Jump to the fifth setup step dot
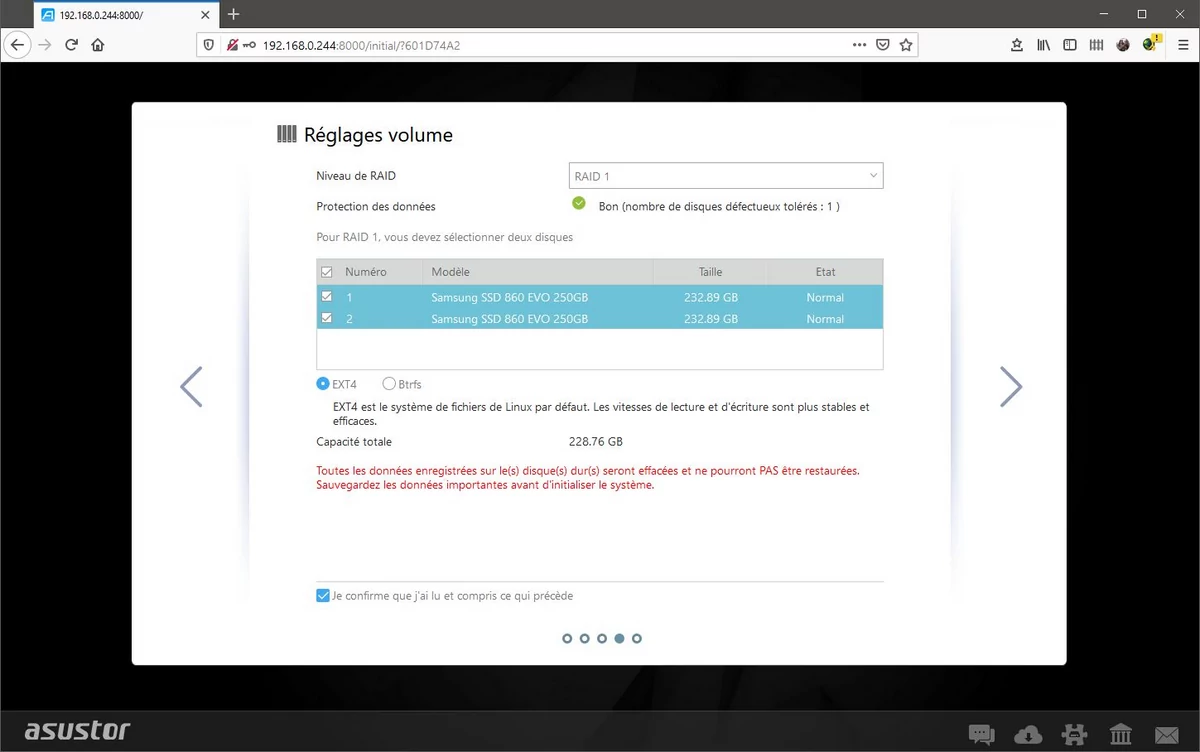The image size is (1200, 752). point(637,638)
